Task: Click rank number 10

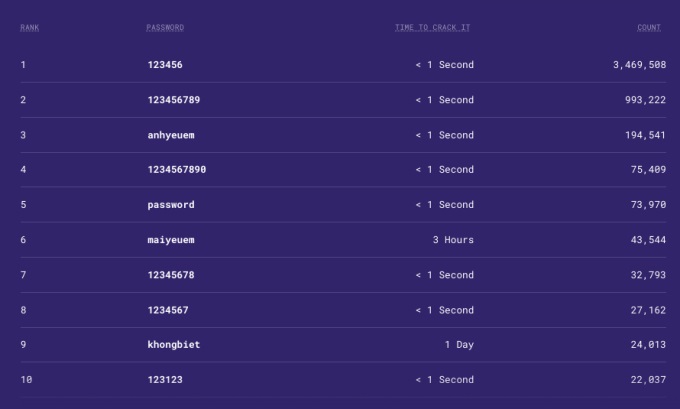Action: click(x=26, y=380)
